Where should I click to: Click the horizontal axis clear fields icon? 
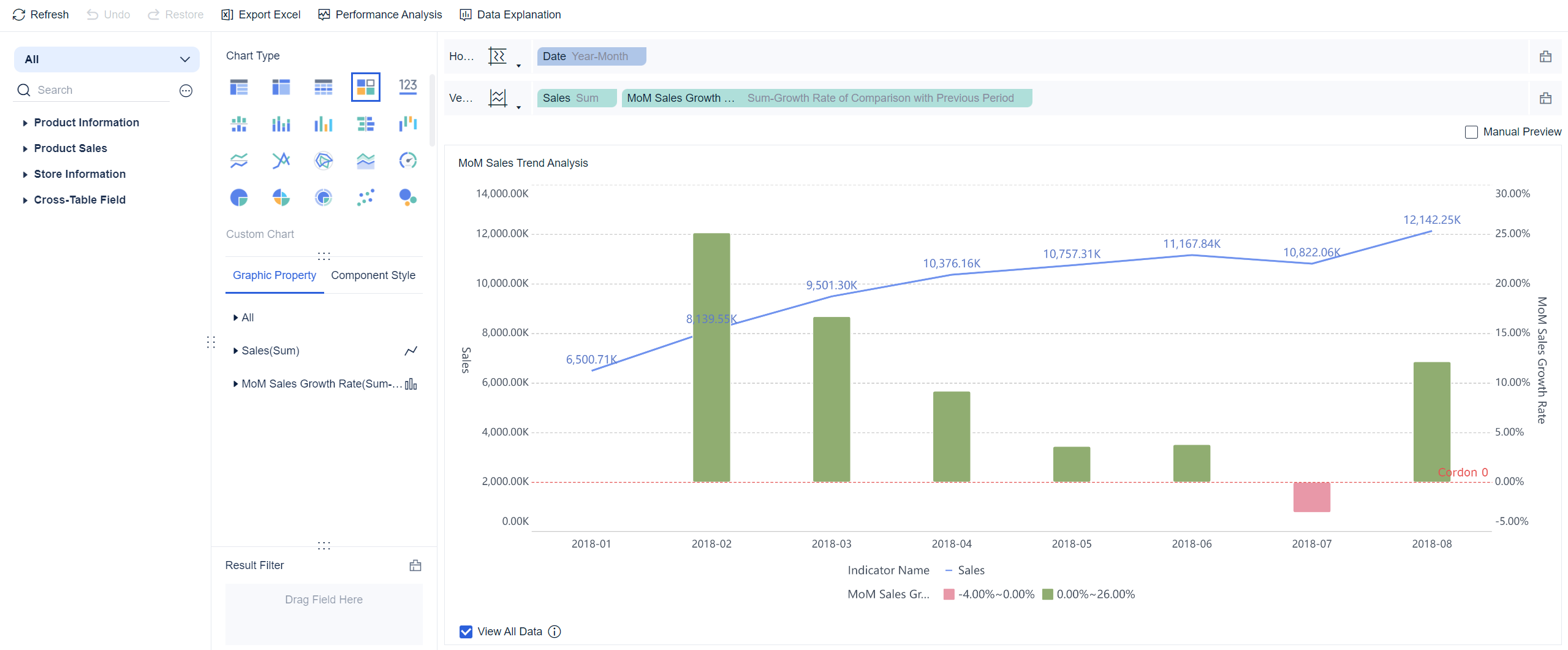(x=1545, y=56)
